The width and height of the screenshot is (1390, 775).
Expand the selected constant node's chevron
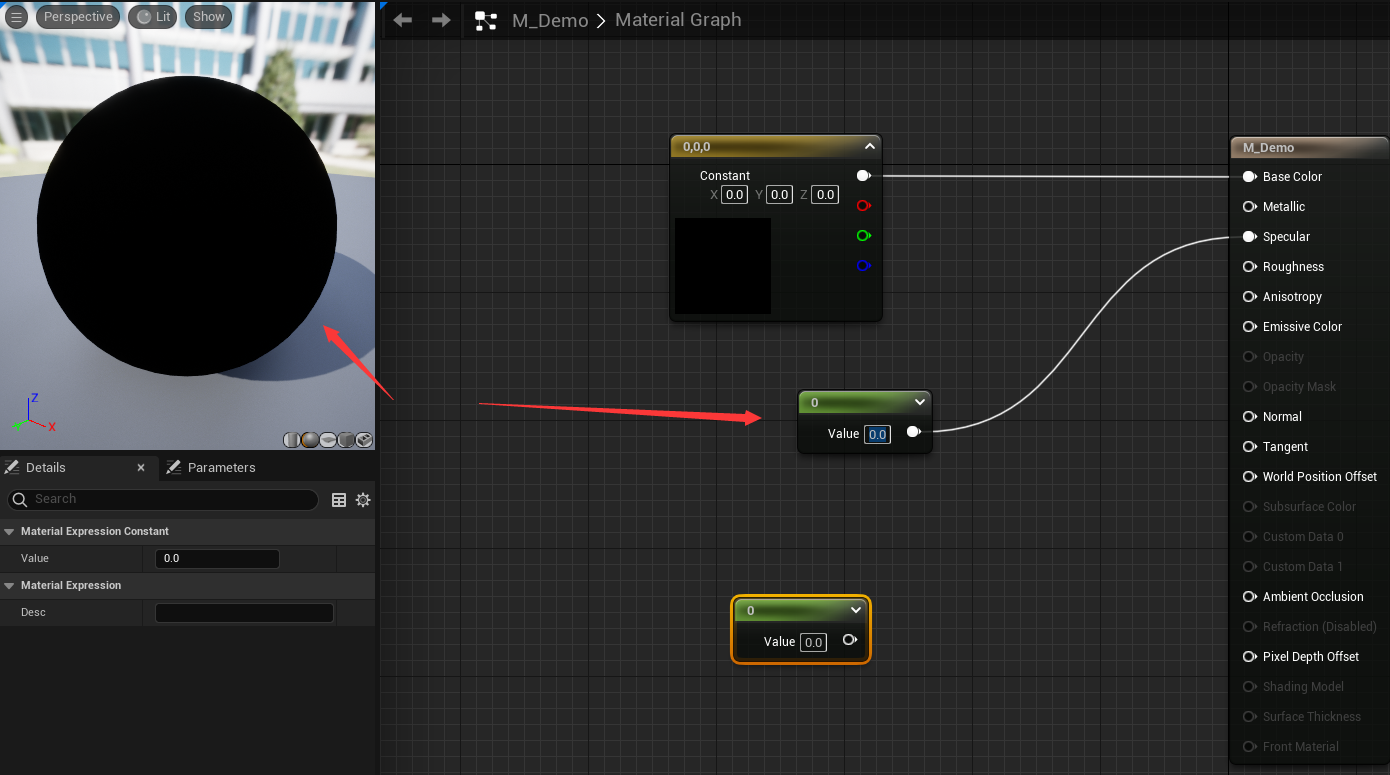pos(856,610)
